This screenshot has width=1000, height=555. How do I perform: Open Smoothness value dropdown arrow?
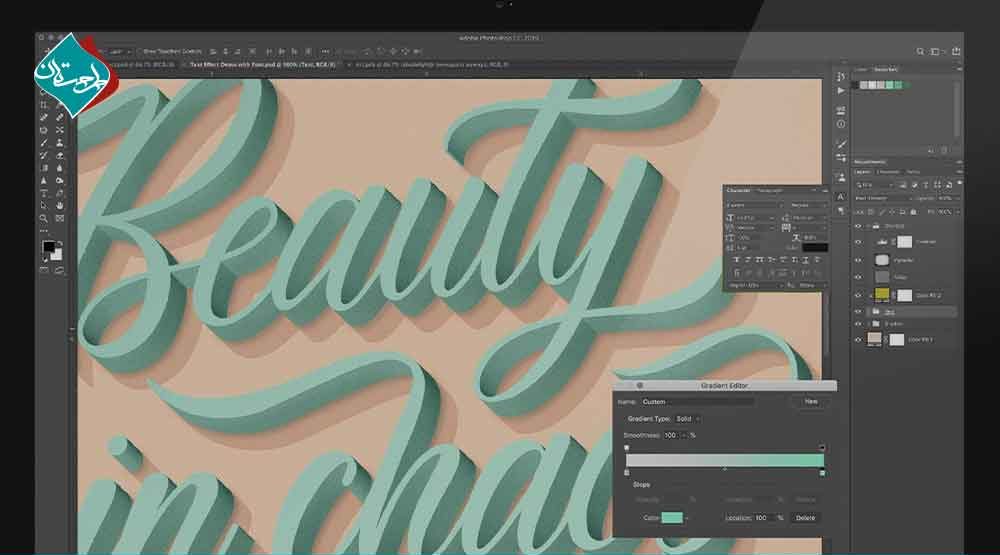point(684,436)
